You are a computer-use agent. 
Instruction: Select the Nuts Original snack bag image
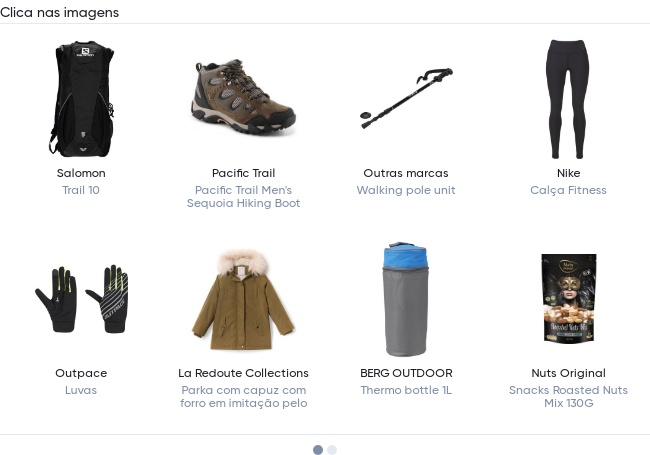pyautogui.click(x=568, y=299)
